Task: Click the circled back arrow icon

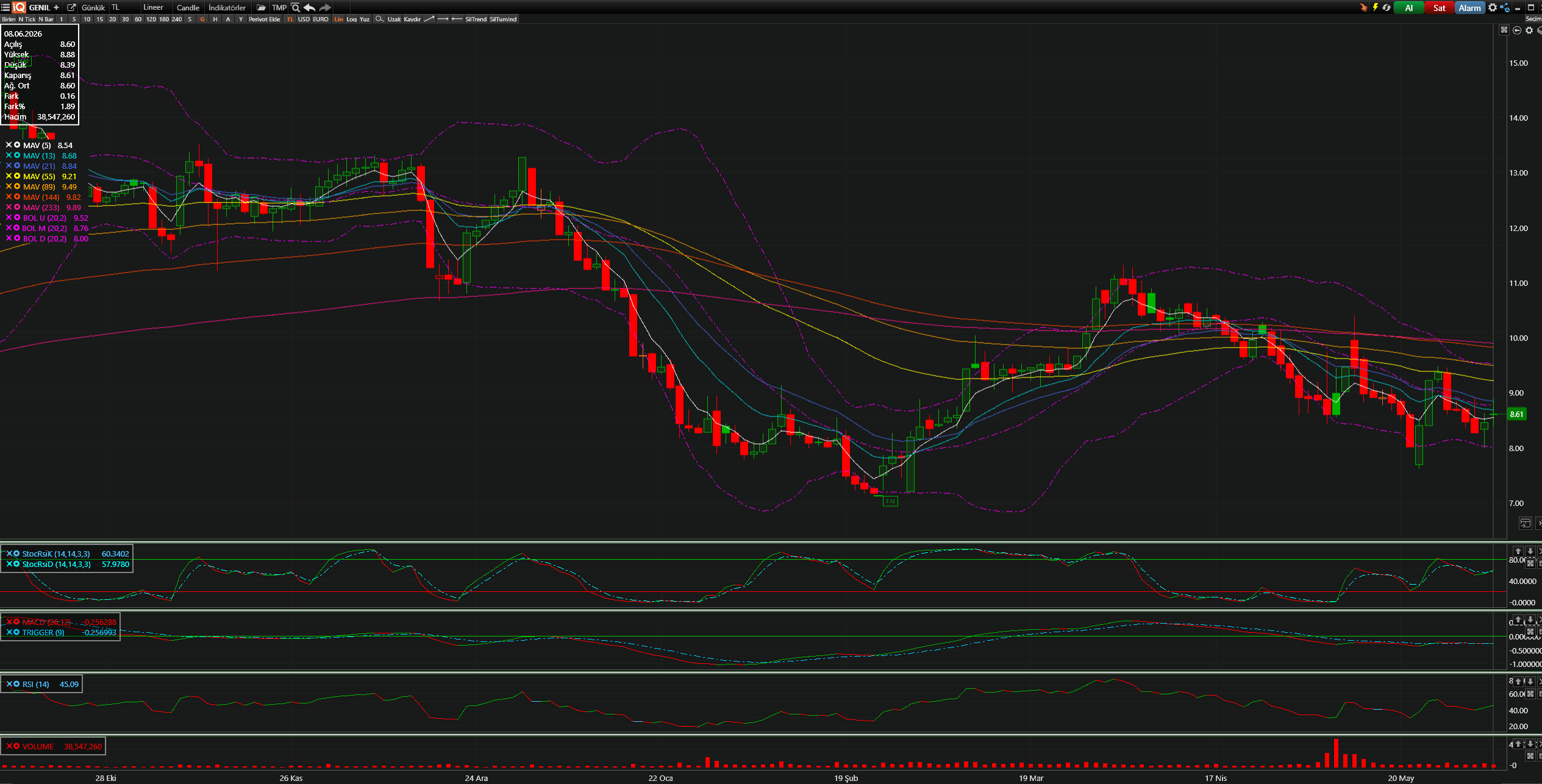Action: 1517,30
